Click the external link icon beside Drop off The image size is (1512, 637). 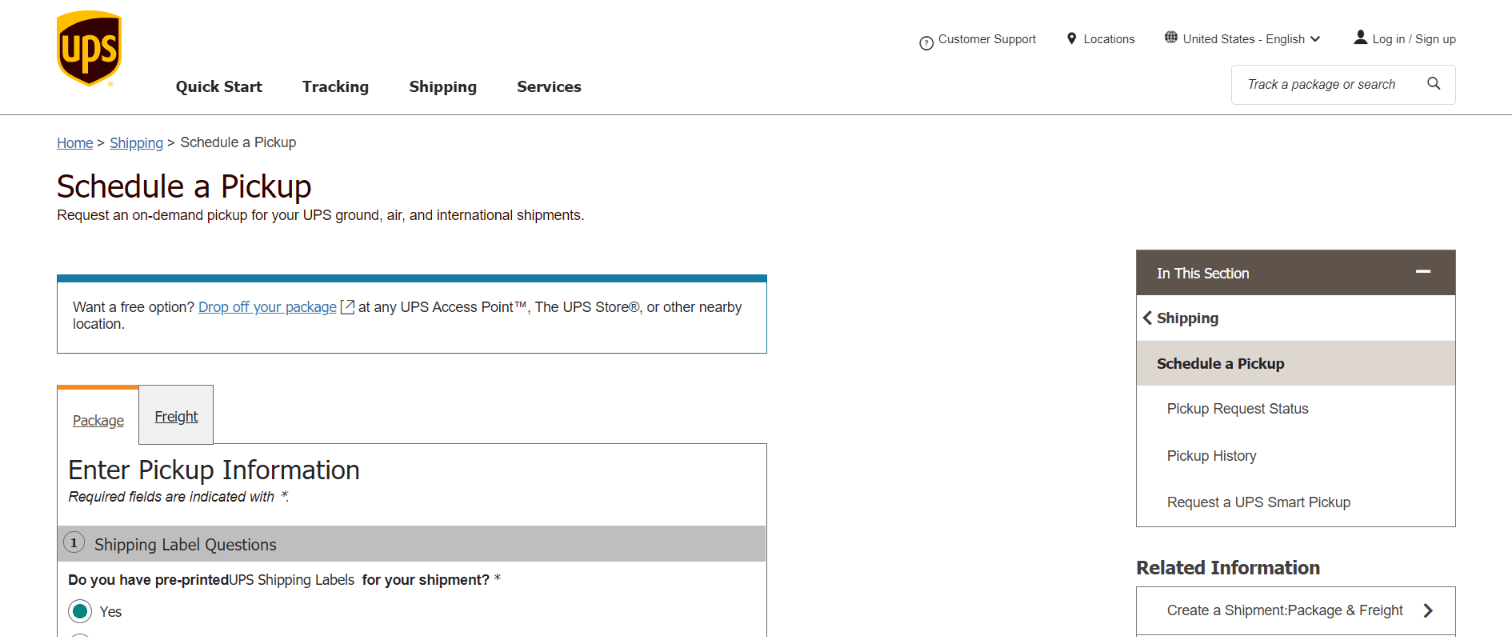[x=347, y=306]
